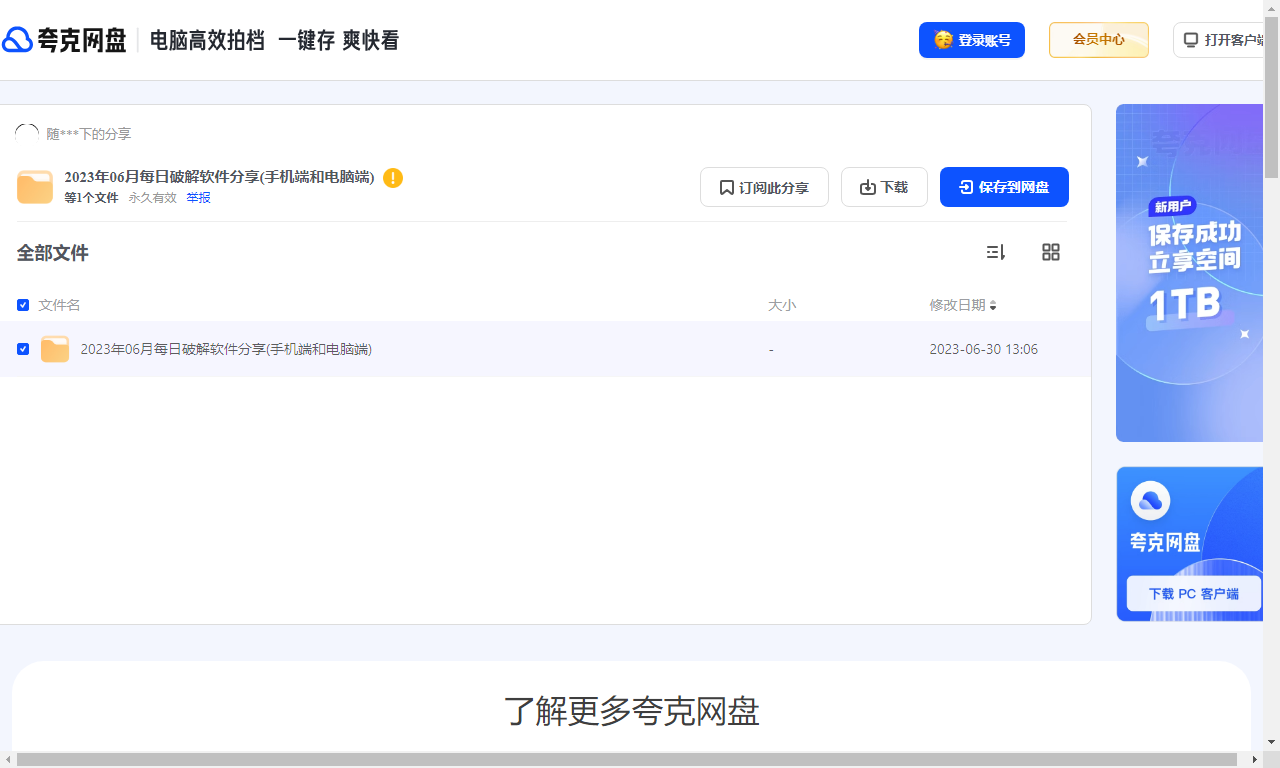Screen dimensions: 1280x768
Task: Click the 夸克网盘 cloud icon in download banner
Action: pos(1150,500)
